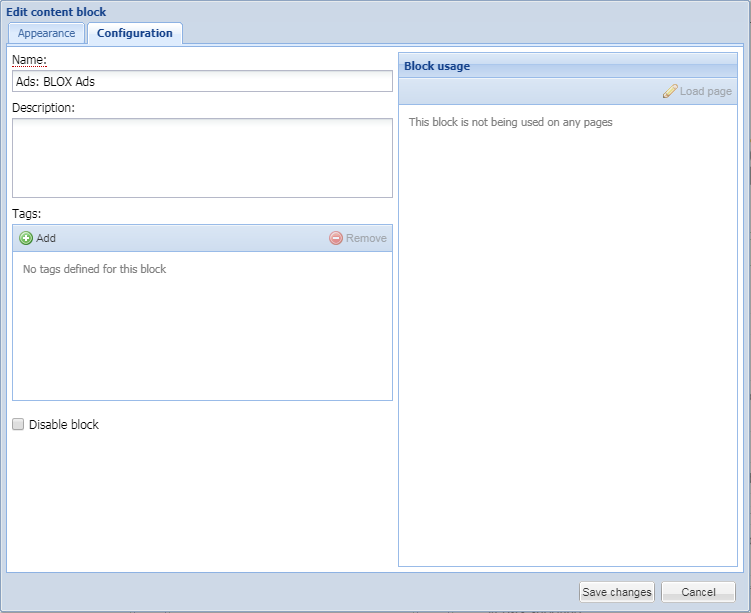
Task: Click the 'Description:' field label
Action: click(44, 107)
